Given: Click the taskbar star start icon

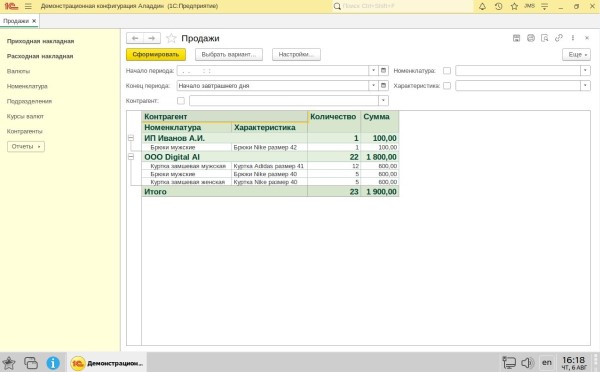Looking at the screenshot, I should [x=8, y=362].
